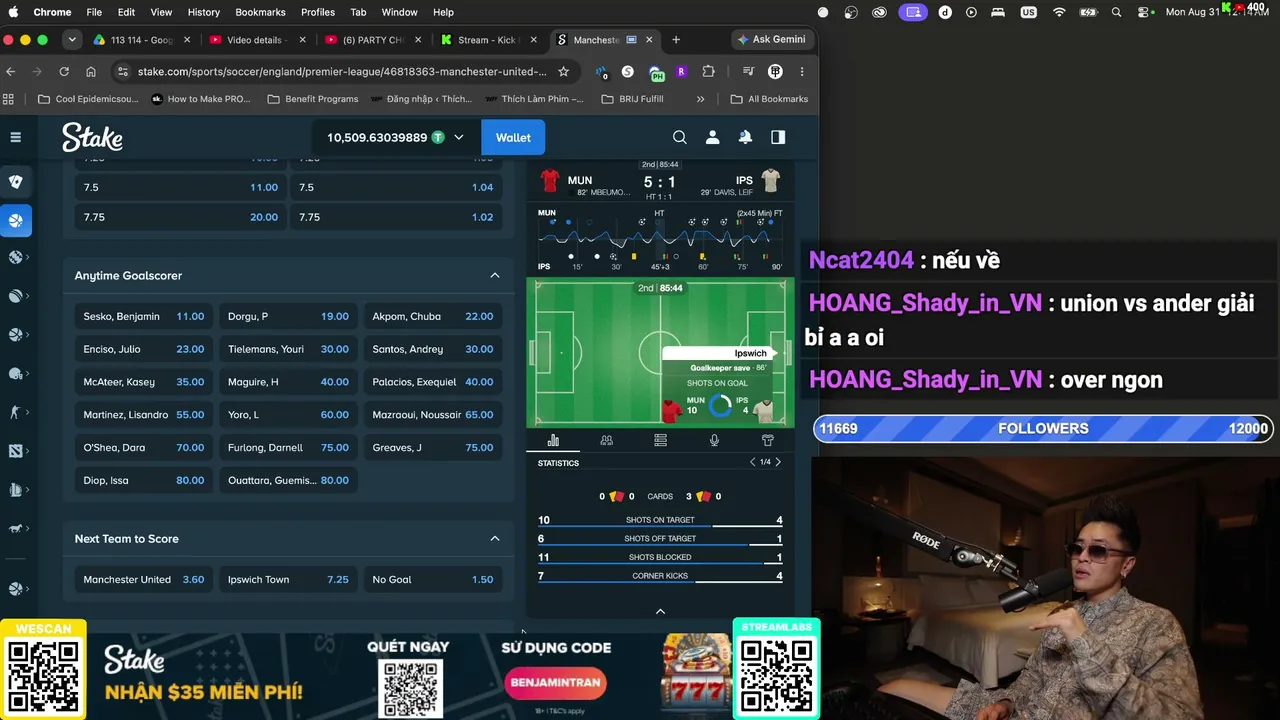
Task: Go to previous statistics page arrow
Action: (753, 462)
